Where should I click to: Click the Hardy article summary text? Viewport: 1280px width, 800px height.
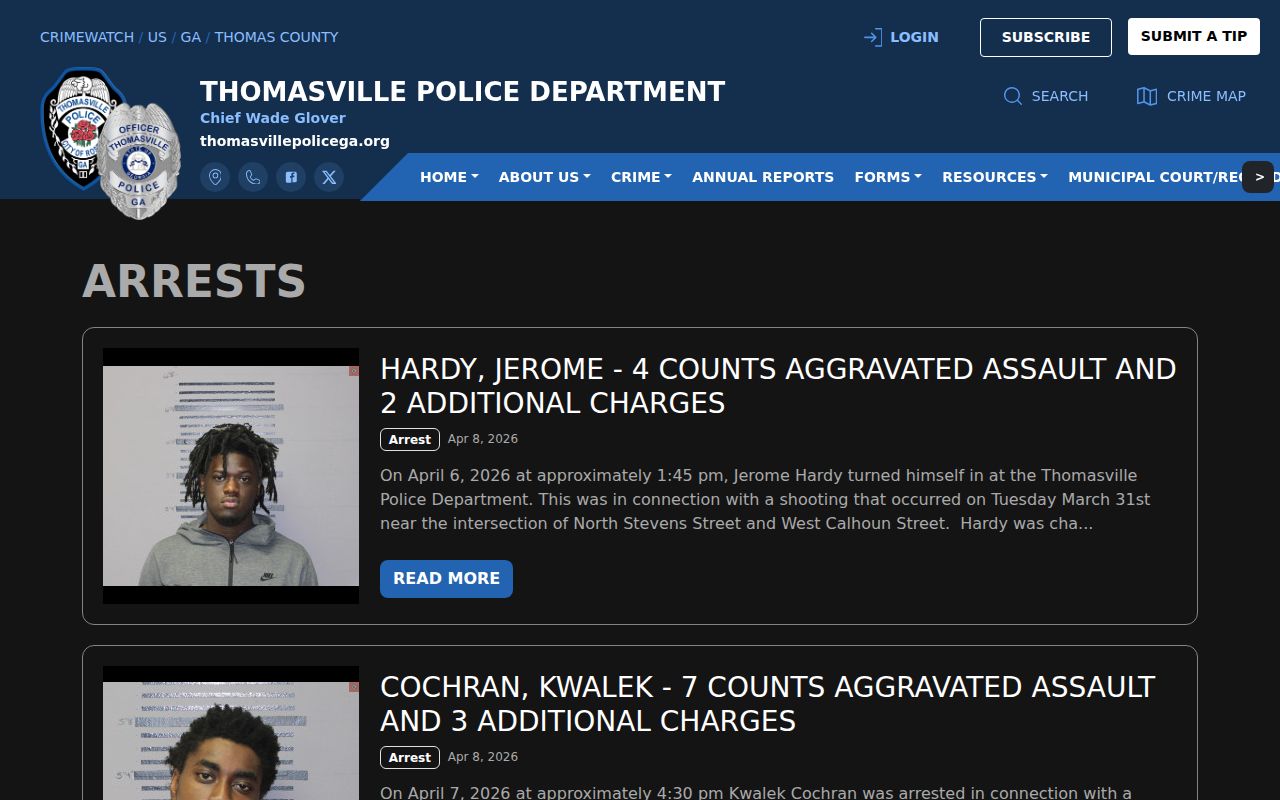pos(765,499)
